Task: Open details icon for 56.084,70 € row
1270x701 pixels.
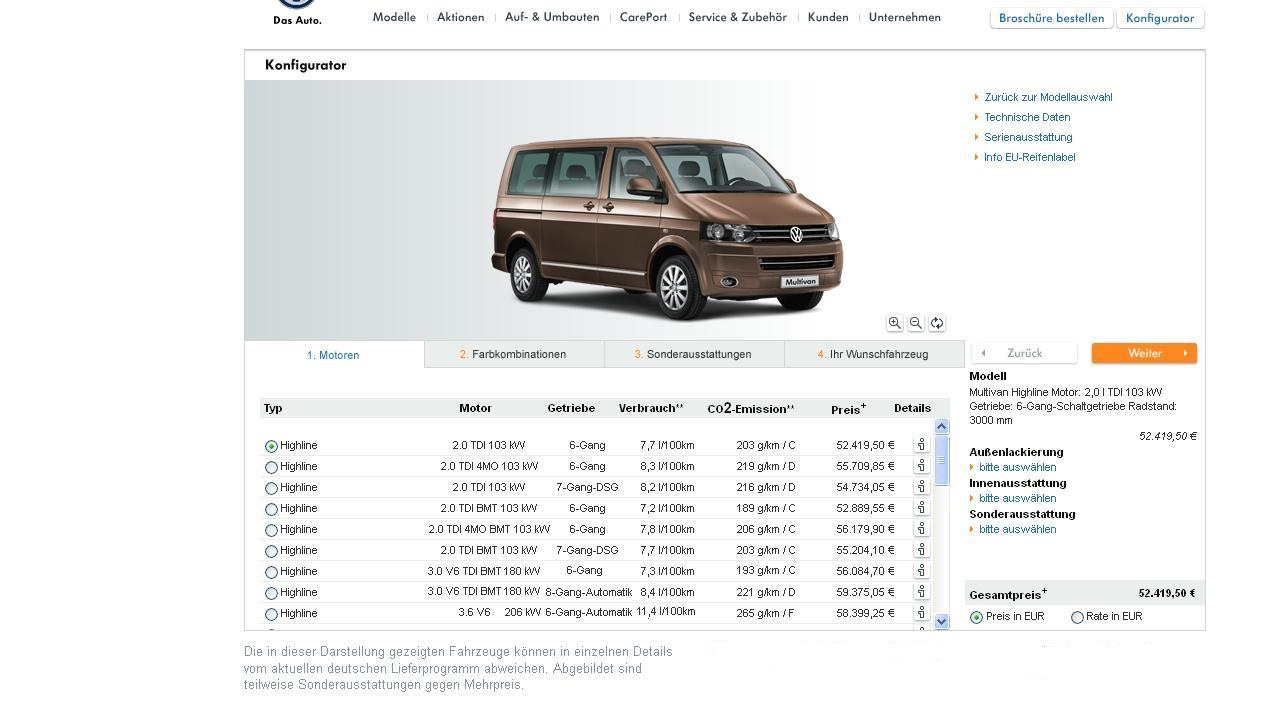Action: 921,571
